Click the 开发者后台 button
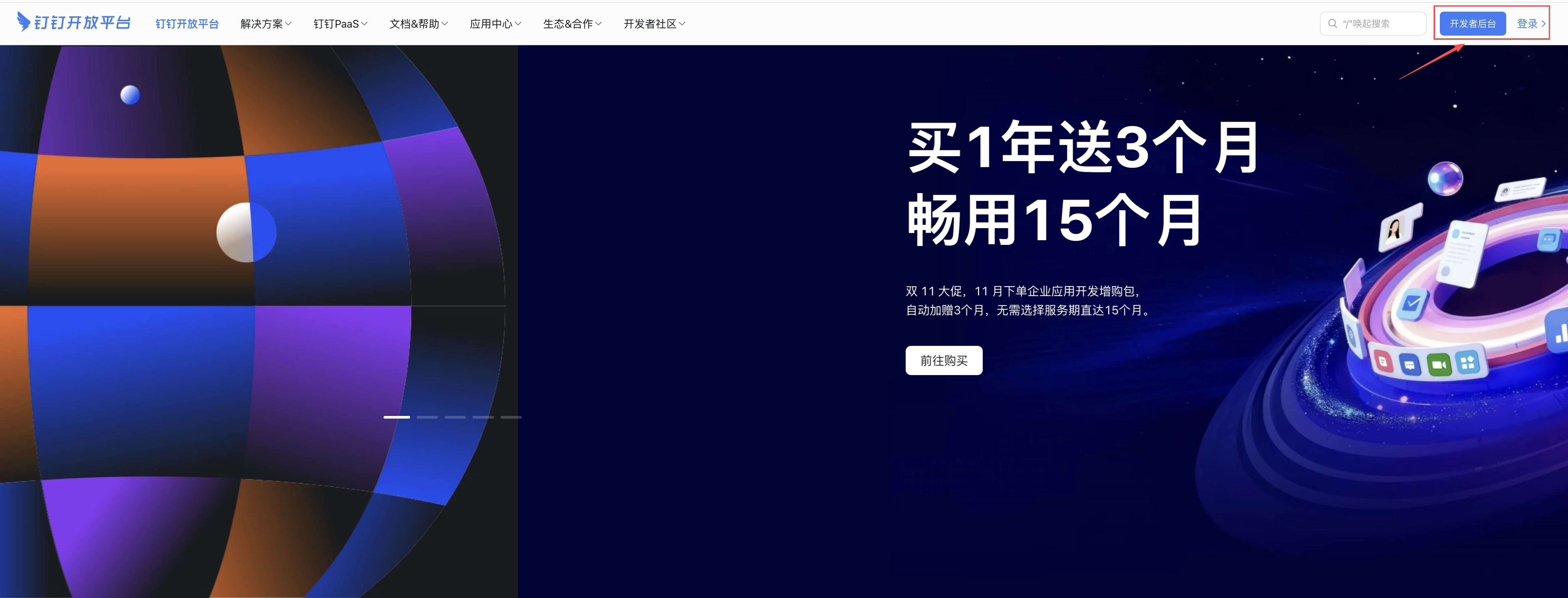Screen dimensions: 1568x598 (1472, 24)
